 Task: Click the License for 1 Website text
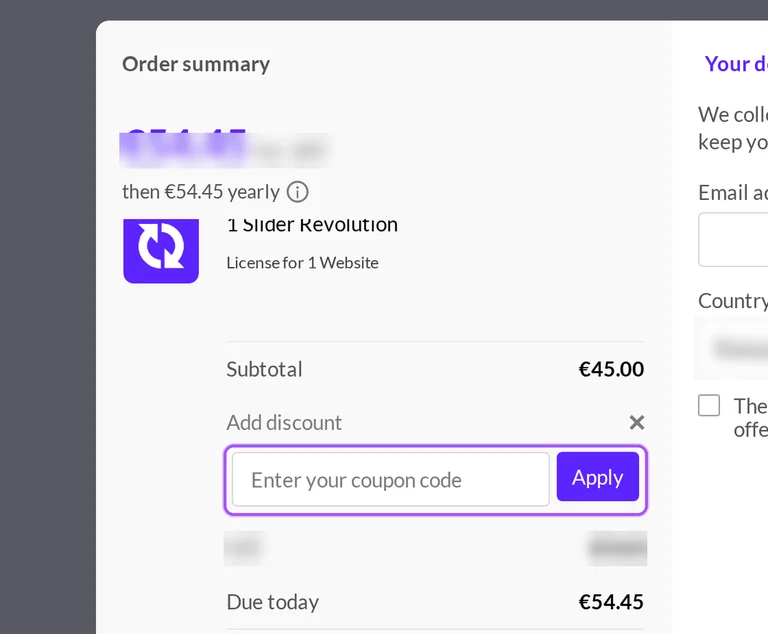tap(302, 263)
